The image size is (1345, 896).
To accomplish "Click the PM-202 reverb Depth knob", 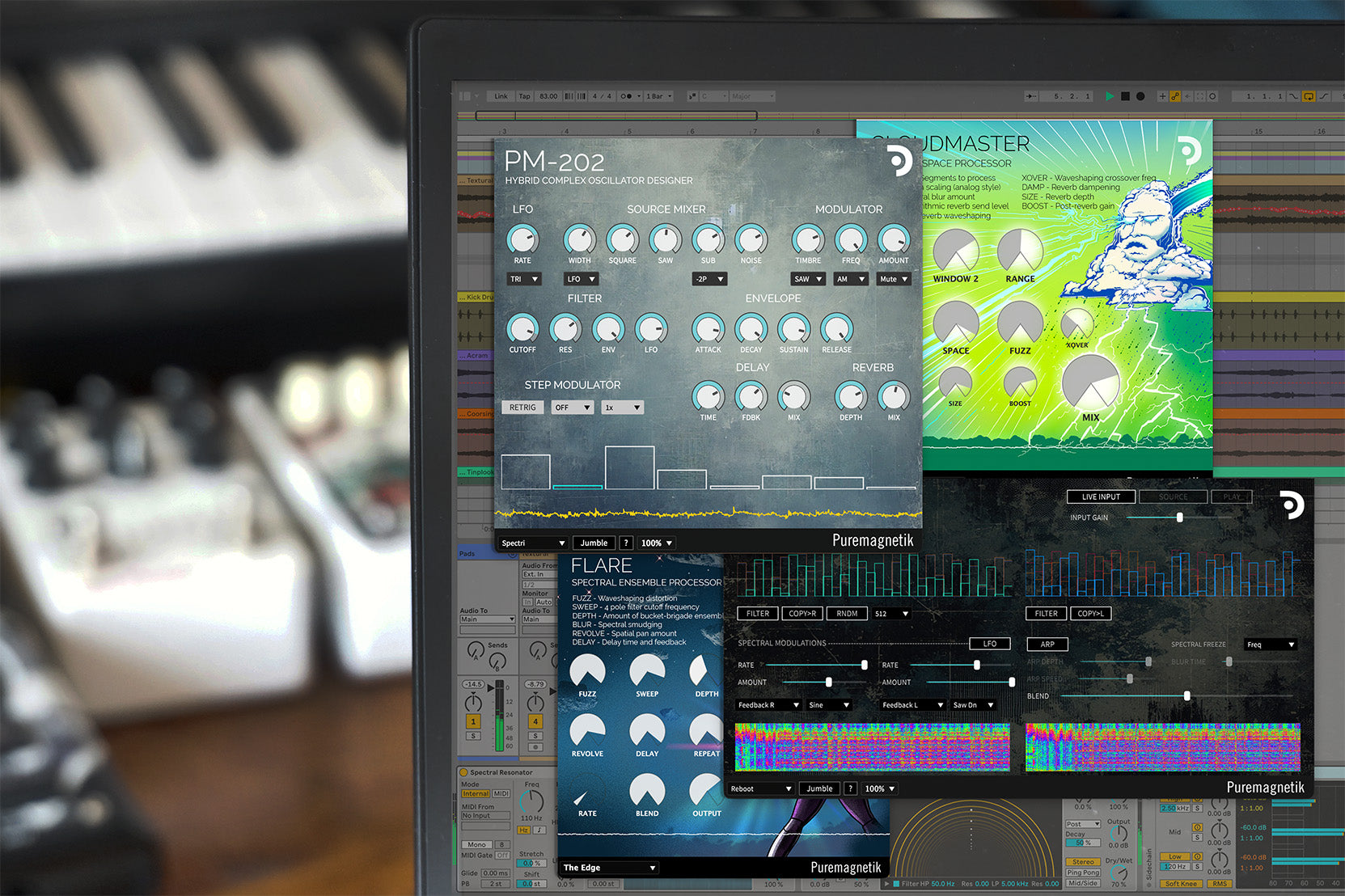I will tap(851, 397).
